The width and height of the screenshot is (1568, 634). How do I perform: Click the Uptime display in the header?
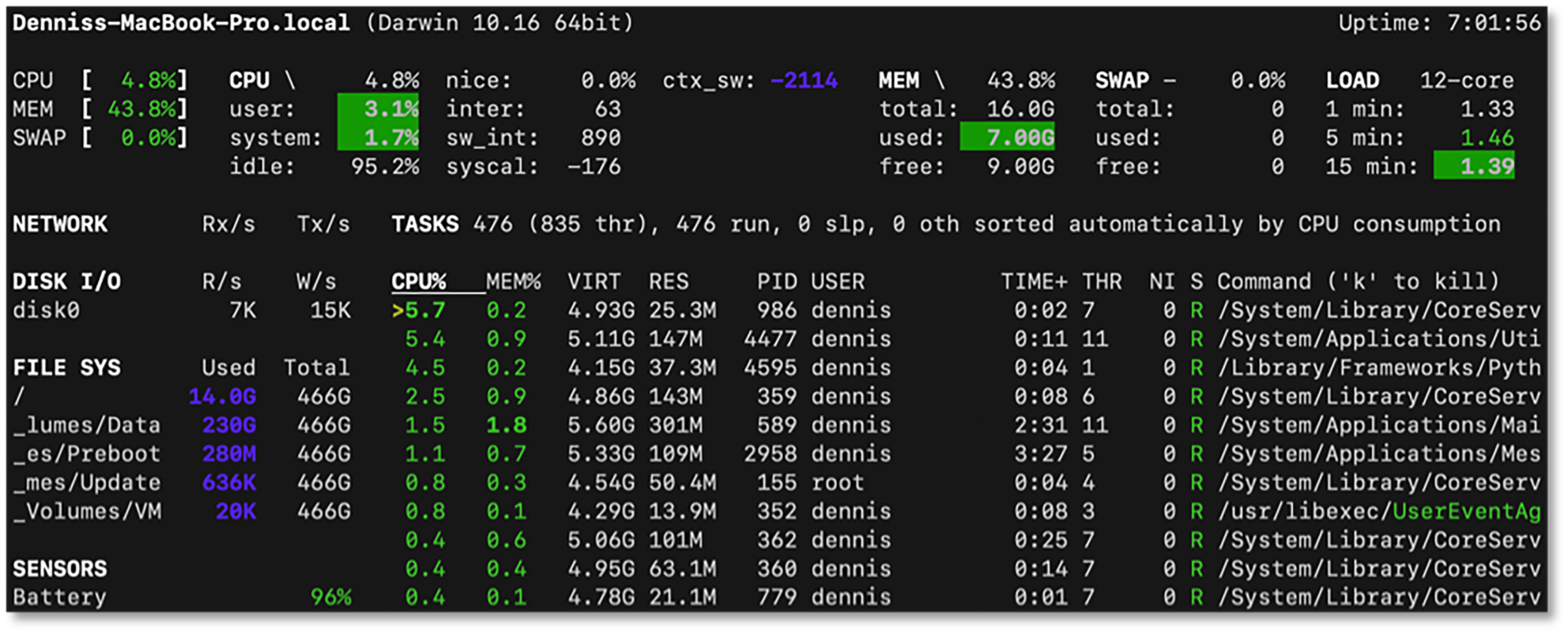pyautogui.click(x=1439, y=23)
